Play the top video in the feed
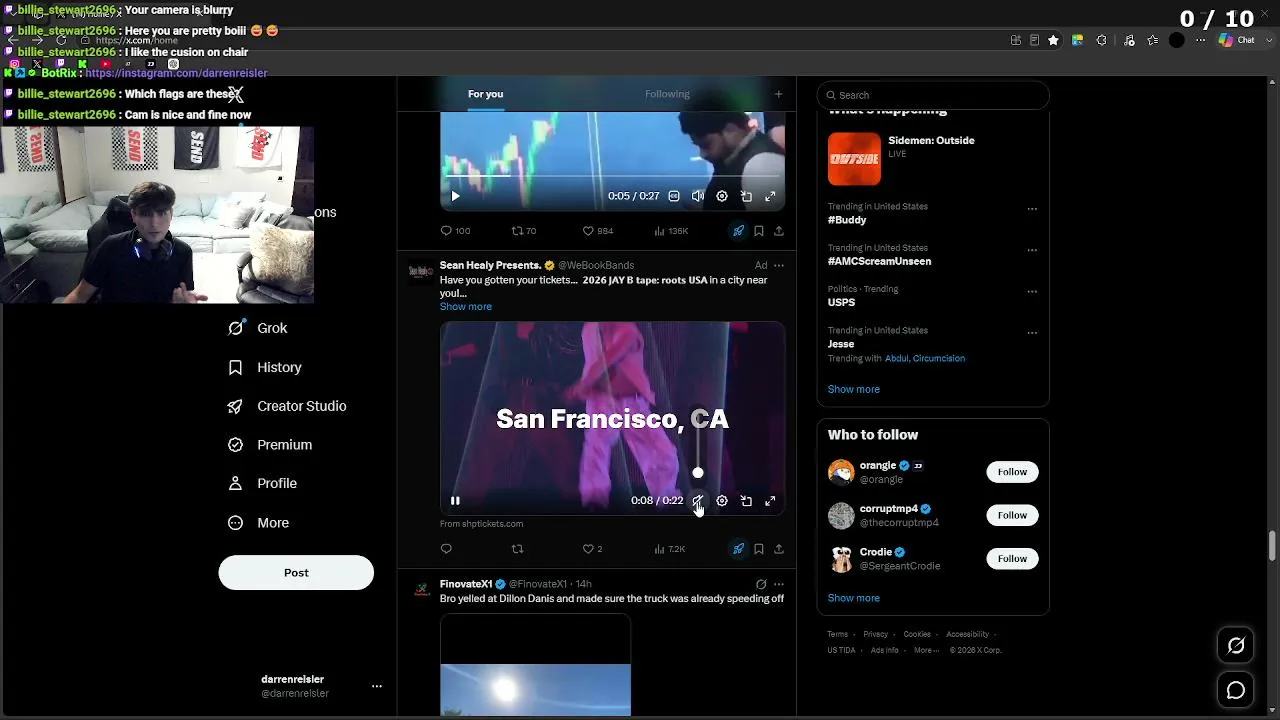This screenshot has height=720, width=1280. [455, 196]
